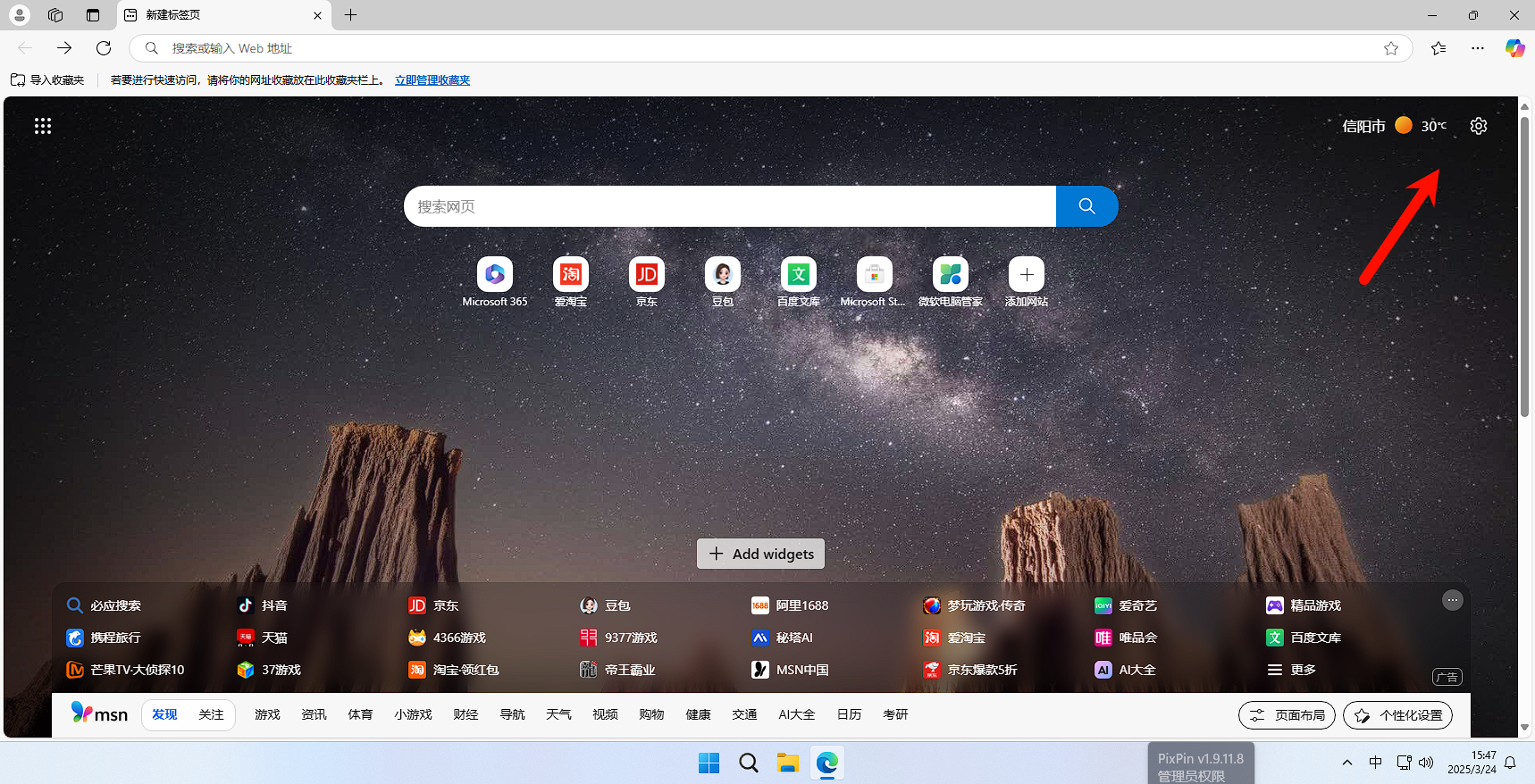Open the 阿里1688 link
This screenshot has height=784, width=1535.
pyautogui.click(x=790, y=605)
